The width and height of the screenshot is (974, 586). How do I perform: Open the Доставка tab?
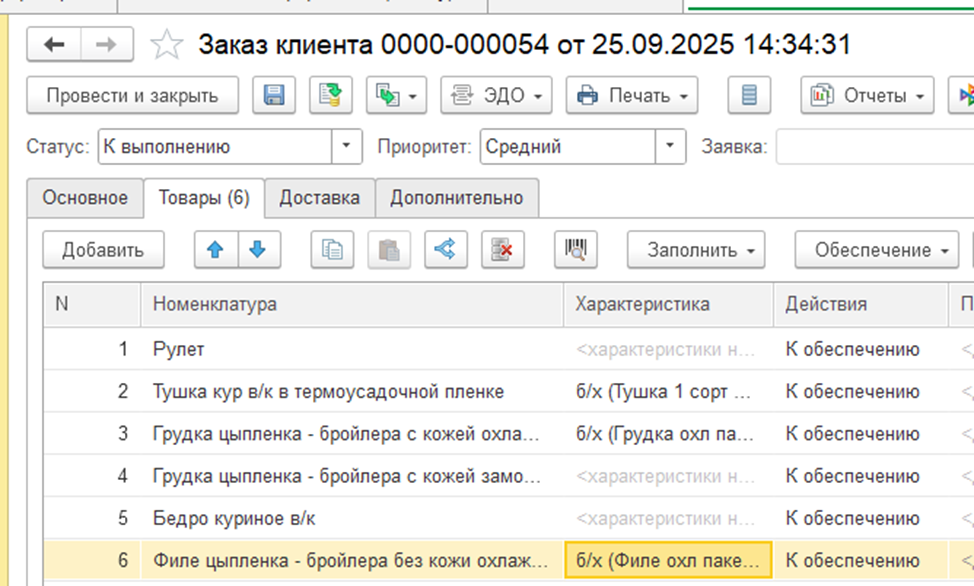pos(319,198)
